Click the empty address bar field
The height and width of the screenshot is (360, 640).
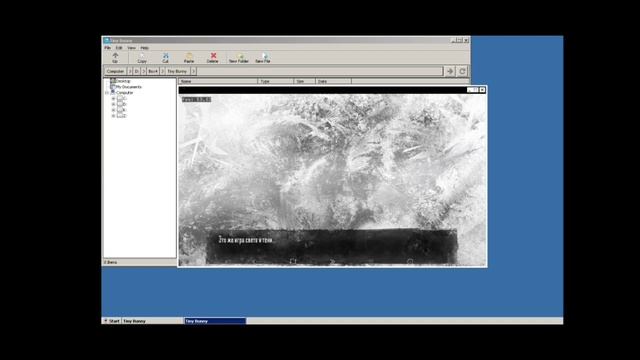(x=320, y=71)
